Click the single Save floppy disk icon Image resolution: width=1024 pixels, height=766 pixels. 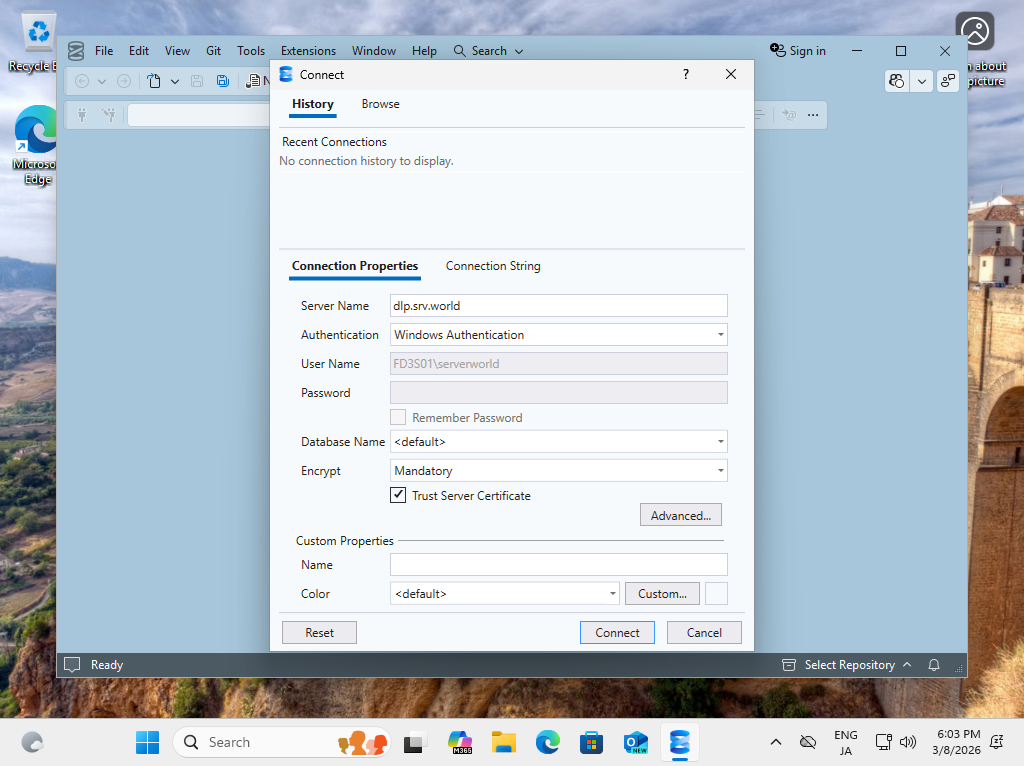[x=197, y=81]
